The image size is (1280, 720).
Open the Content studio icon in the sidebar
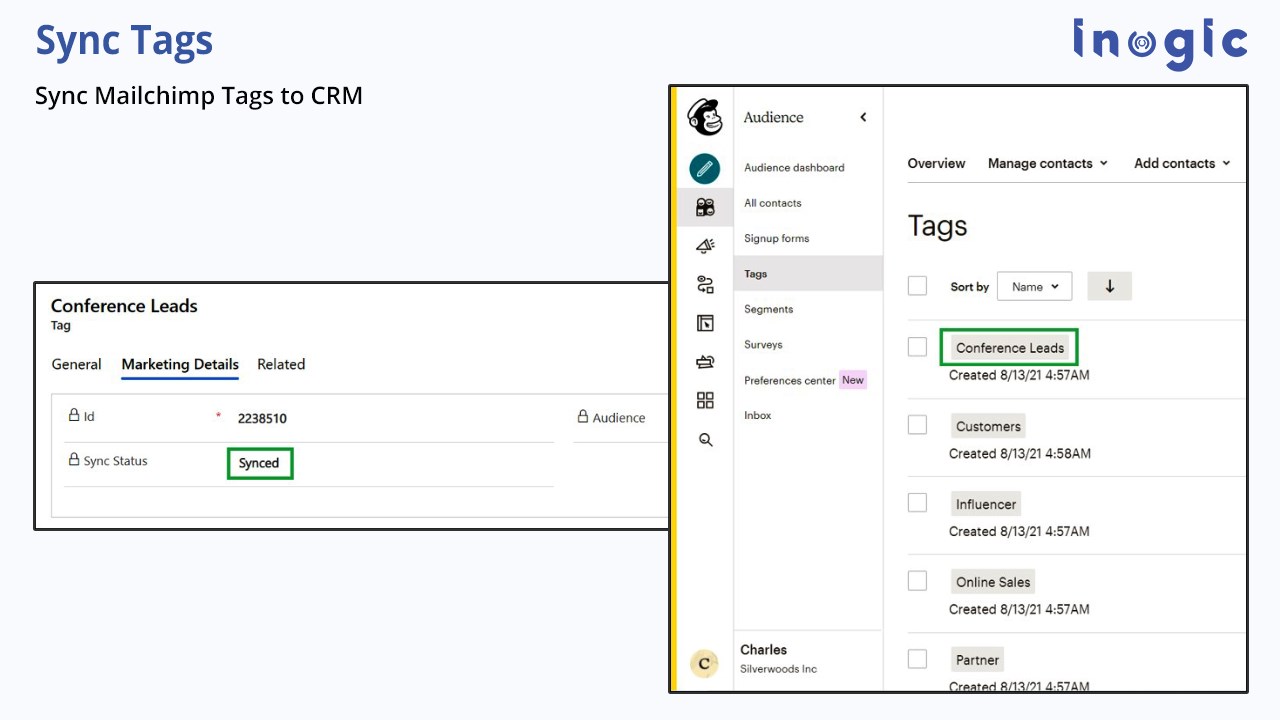[x=705, y=362]
